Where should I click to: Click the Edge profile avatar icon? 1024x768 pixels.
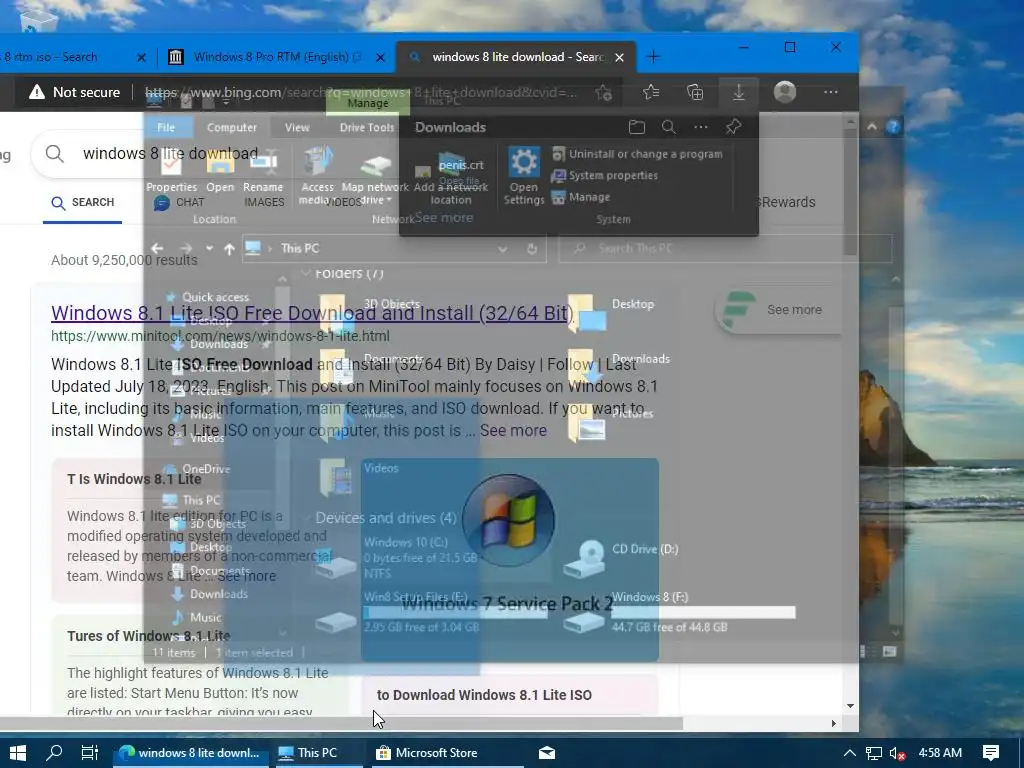coord(784,92)
